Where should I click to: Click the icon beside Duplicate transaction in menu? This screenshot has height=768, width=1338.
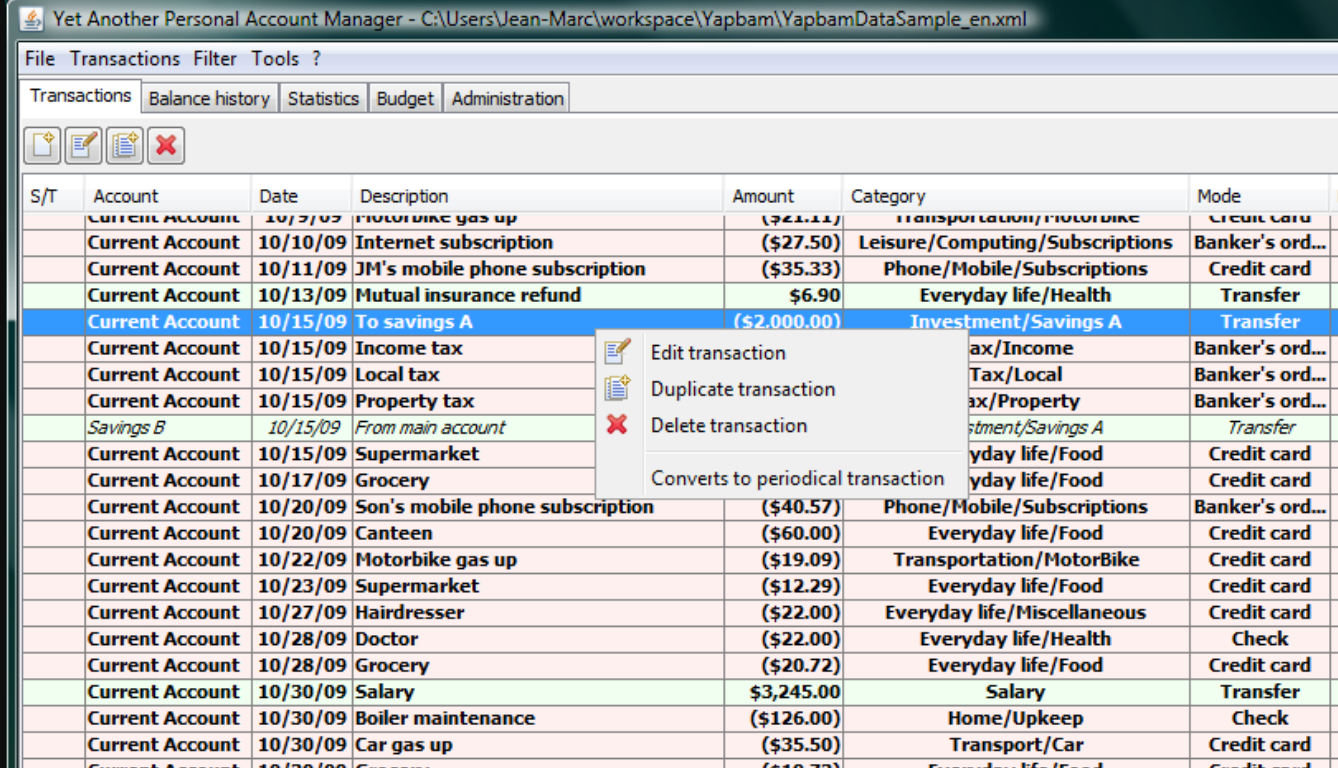click(618, 389)
